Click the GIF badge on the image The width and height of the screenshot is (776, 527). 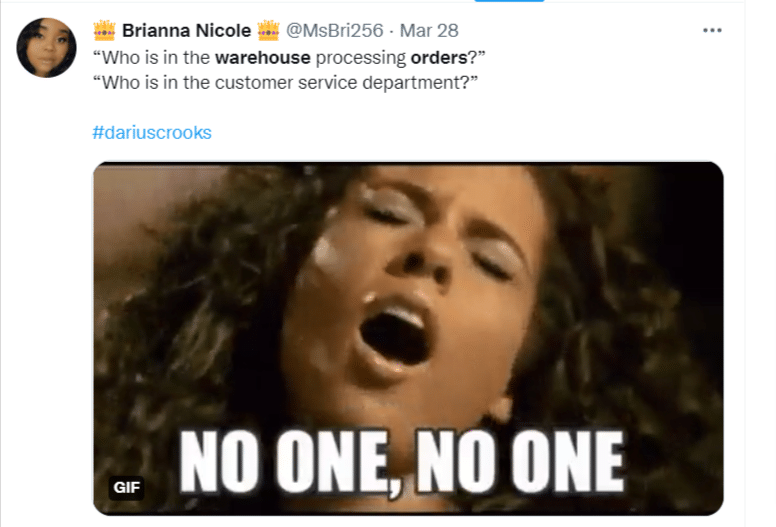pyautogui.click(x=127, y=488)
